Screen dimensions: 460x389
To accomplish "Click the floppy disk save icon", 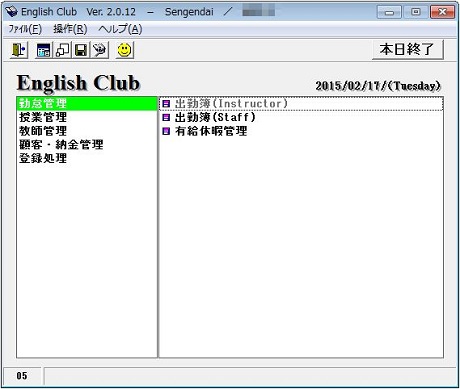I will pyautogui.click(x=81, y=50).
